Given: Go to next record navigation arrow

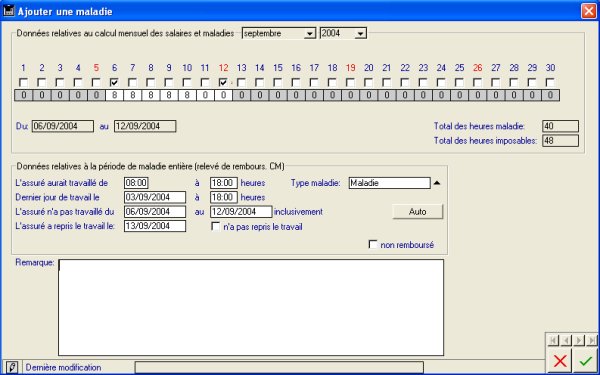Looking at the screenshot, I should tap(579, 340).
